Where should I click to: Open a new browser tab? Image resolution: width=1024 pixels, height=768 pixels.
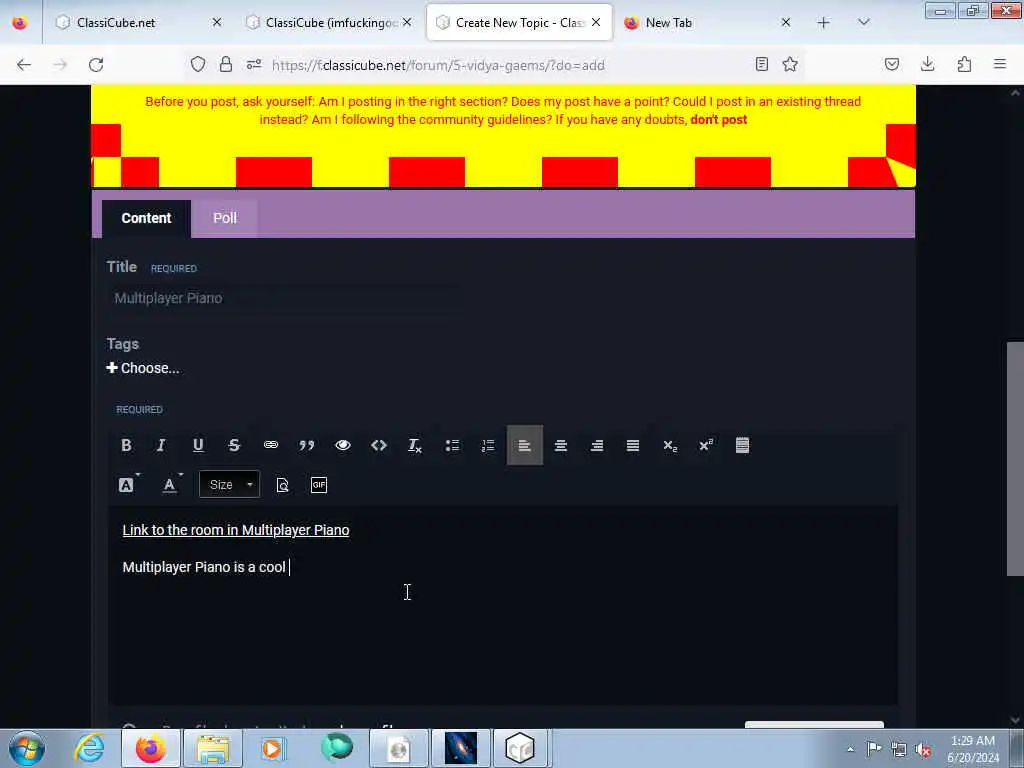(x=824, y=23)
